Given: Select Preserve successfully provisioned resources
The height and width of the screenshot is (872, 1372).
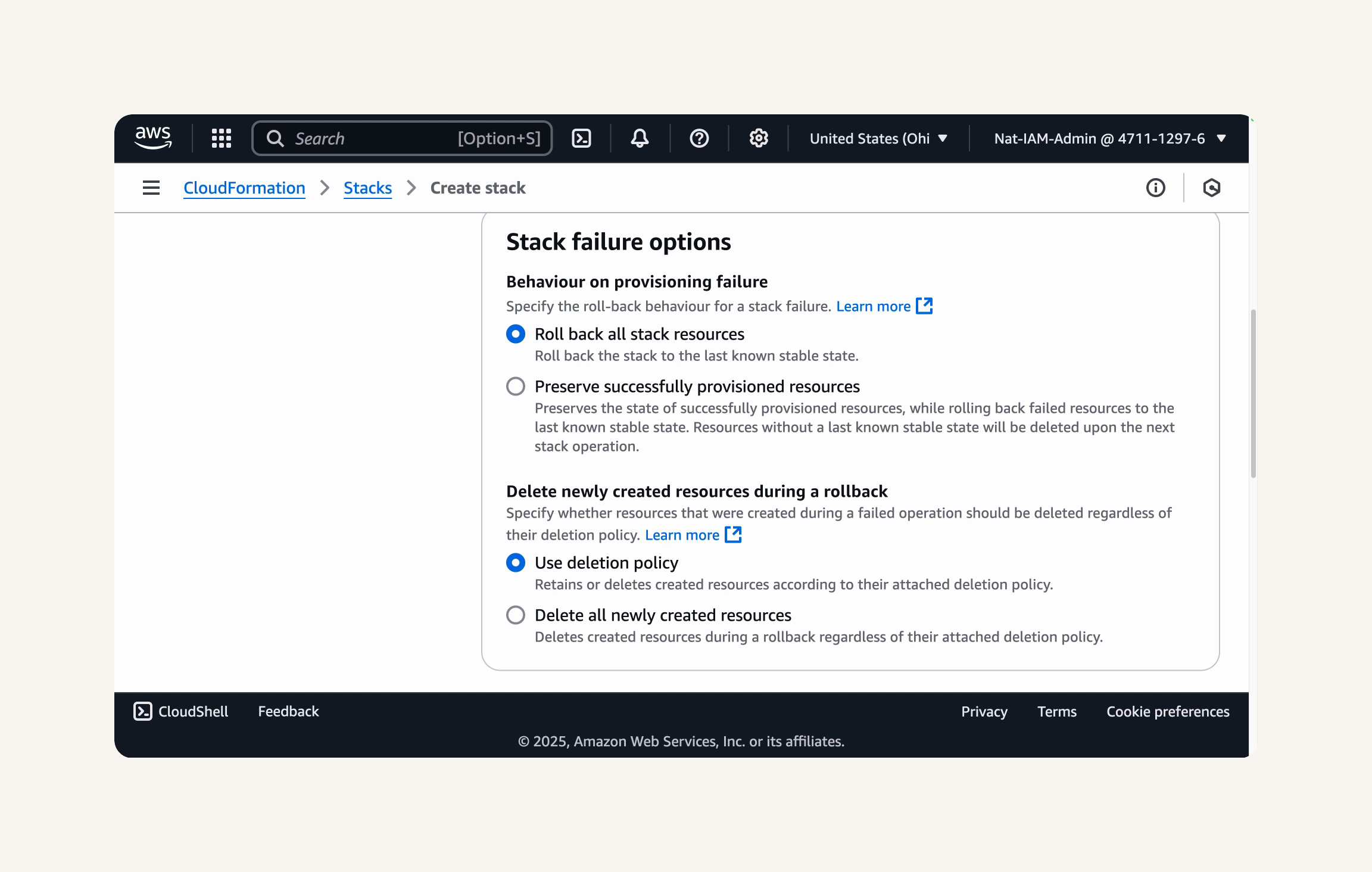Looking at the screenshot, I should (516, 386).
